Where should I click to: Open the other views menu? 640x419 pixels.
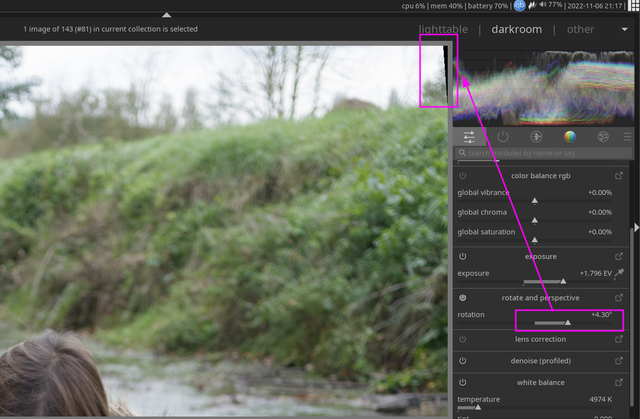(580, 29)
